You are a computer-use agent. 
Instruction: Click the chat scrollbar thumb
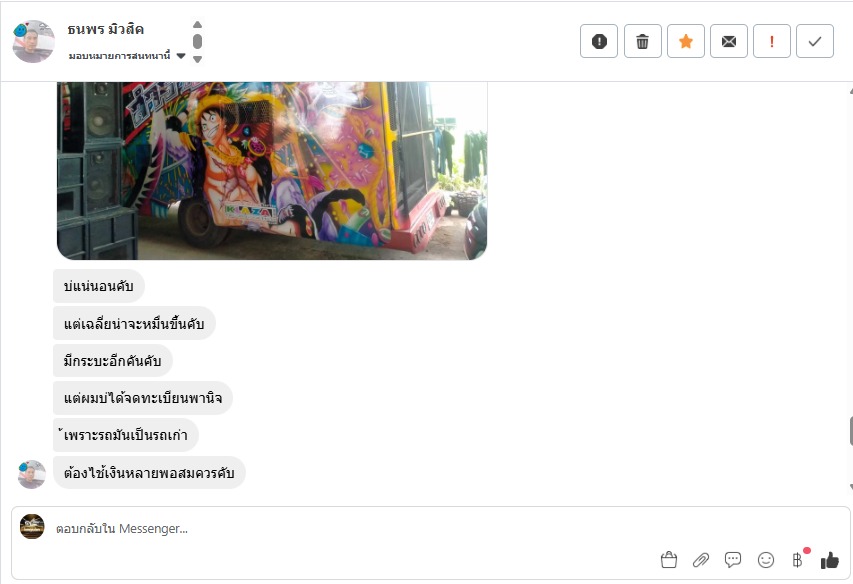850,431
